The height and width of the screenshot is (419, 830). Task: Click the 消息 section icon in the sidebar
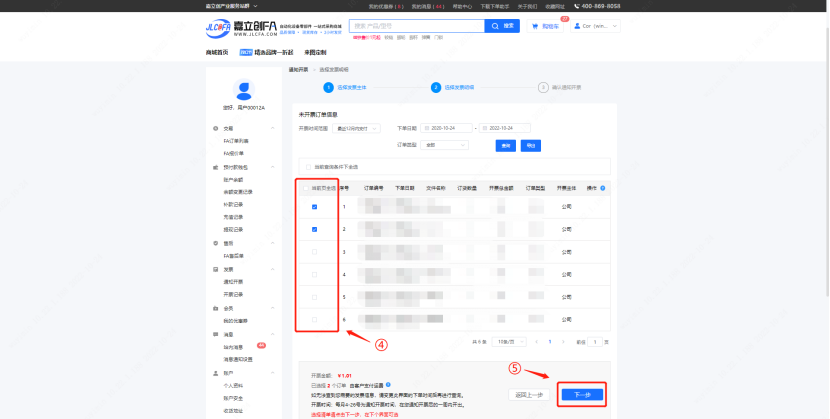(x=215, y=335)
